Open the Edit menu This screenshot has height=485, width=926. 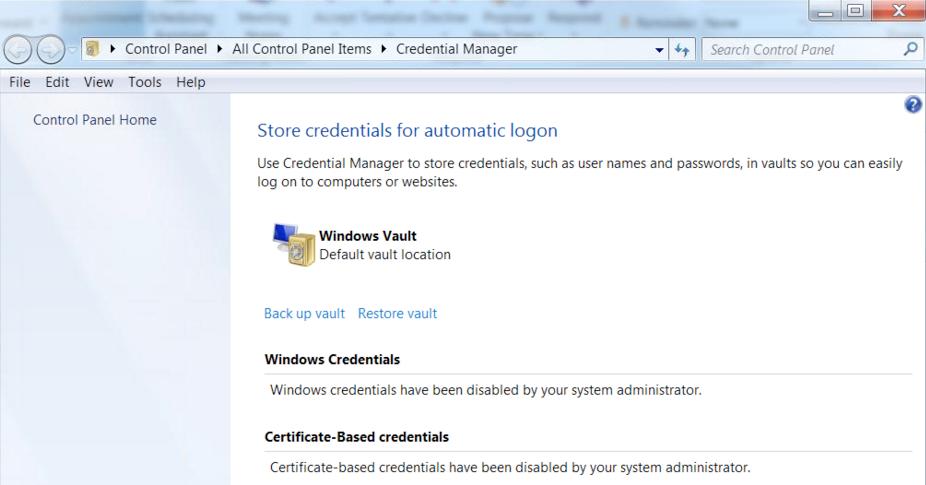[57, 82]
